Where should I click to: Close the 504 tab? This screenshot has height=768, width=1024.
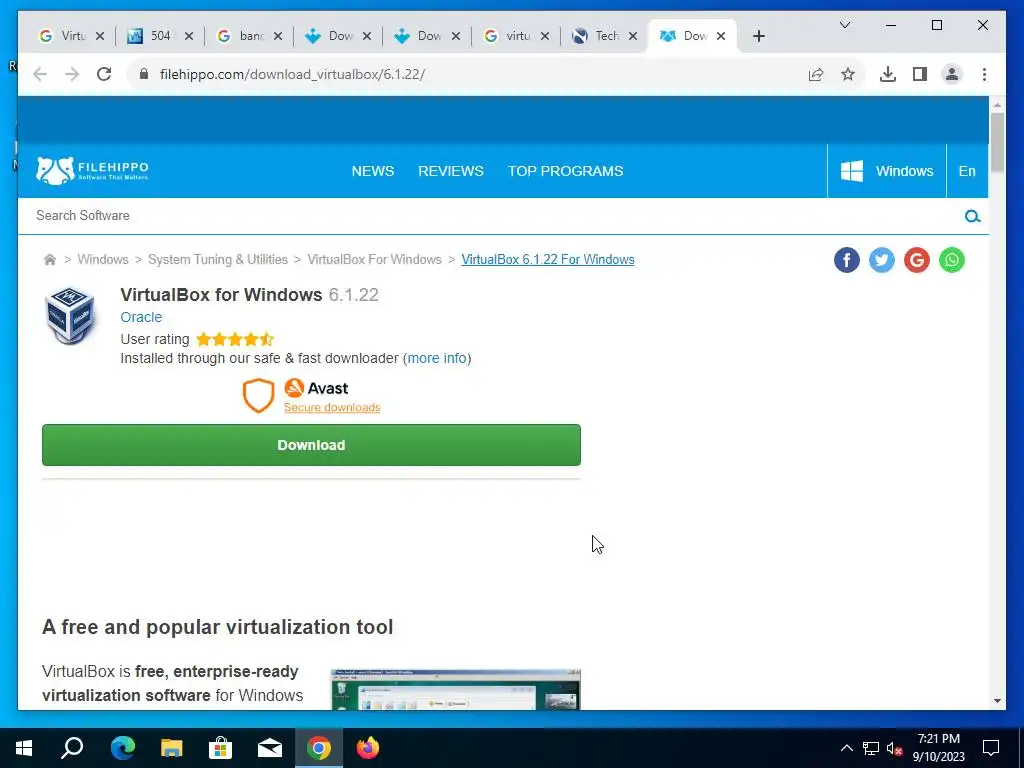coord(189,36)
